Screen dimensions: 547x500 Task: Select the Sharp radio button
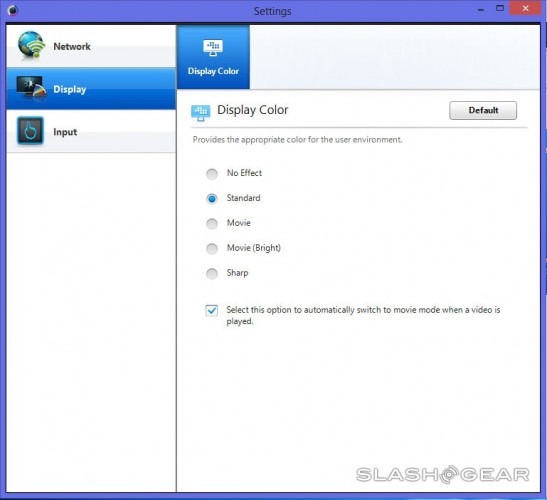pos(212,274)
